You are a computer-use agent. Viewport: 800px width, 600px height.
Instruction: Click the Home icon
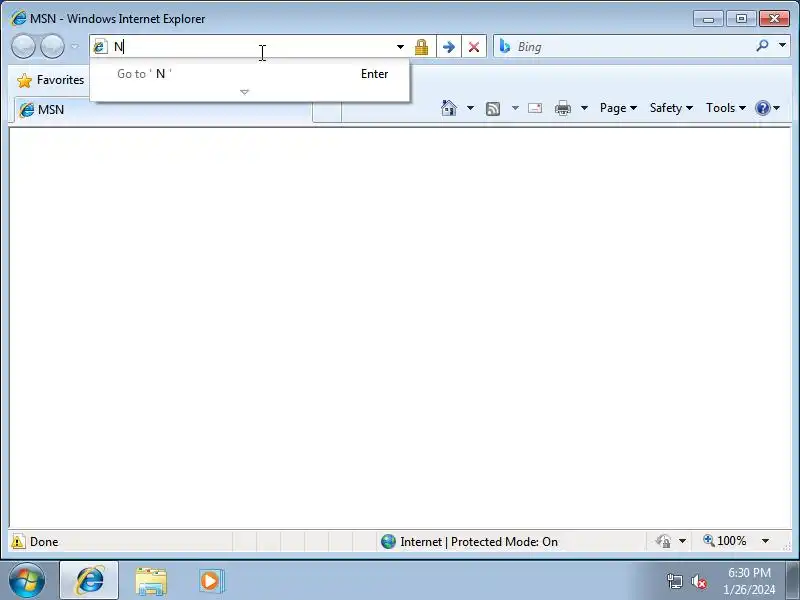click(x=449, y=108)
